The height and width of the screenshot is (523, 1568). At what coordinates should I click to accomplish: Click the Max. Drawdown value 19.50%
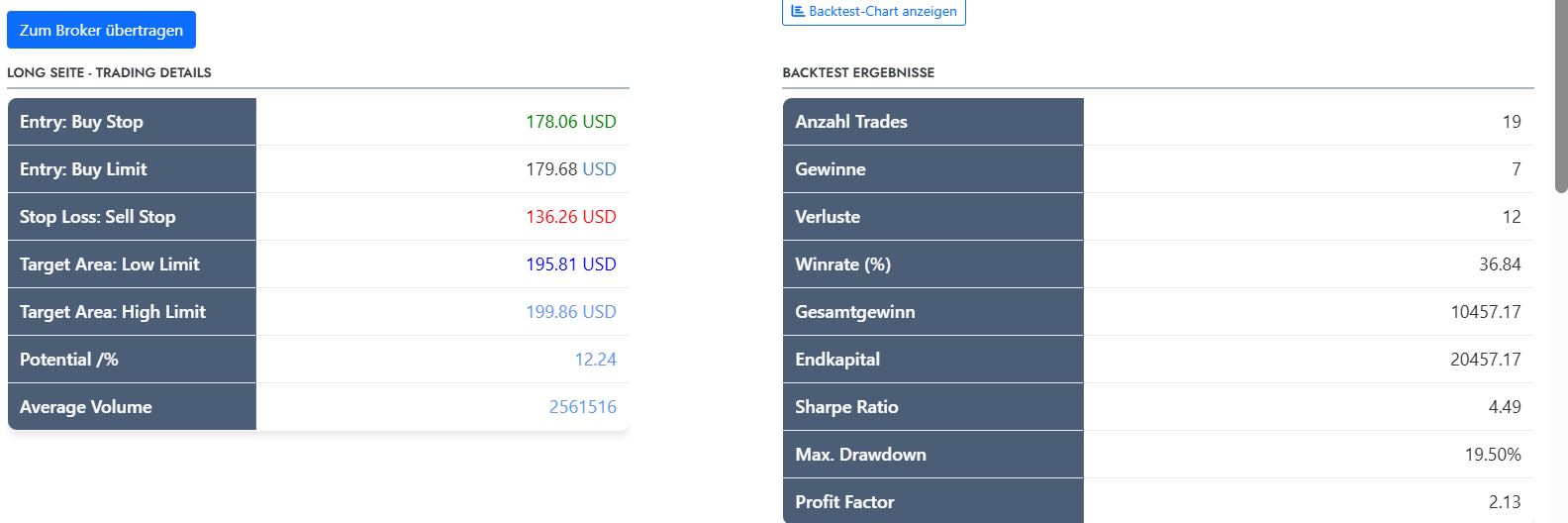(1493, 455)
